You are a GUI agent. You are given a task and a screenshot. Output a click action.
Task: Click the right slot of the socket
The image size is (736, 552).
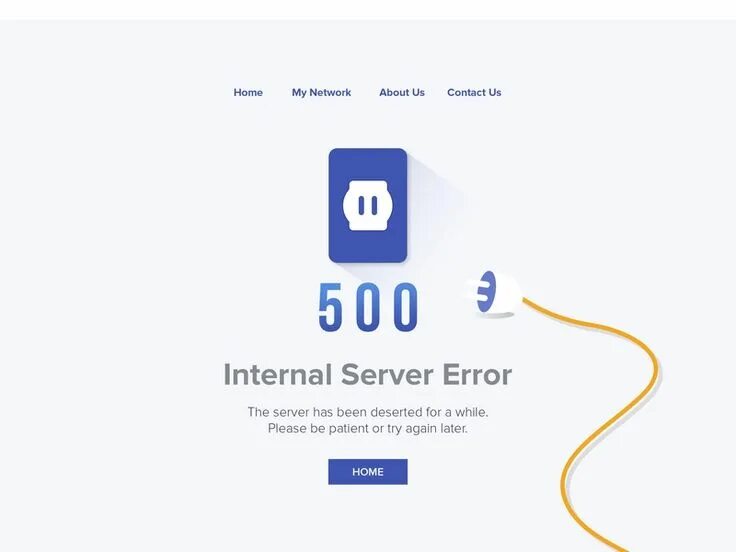(x=375, y=206)
